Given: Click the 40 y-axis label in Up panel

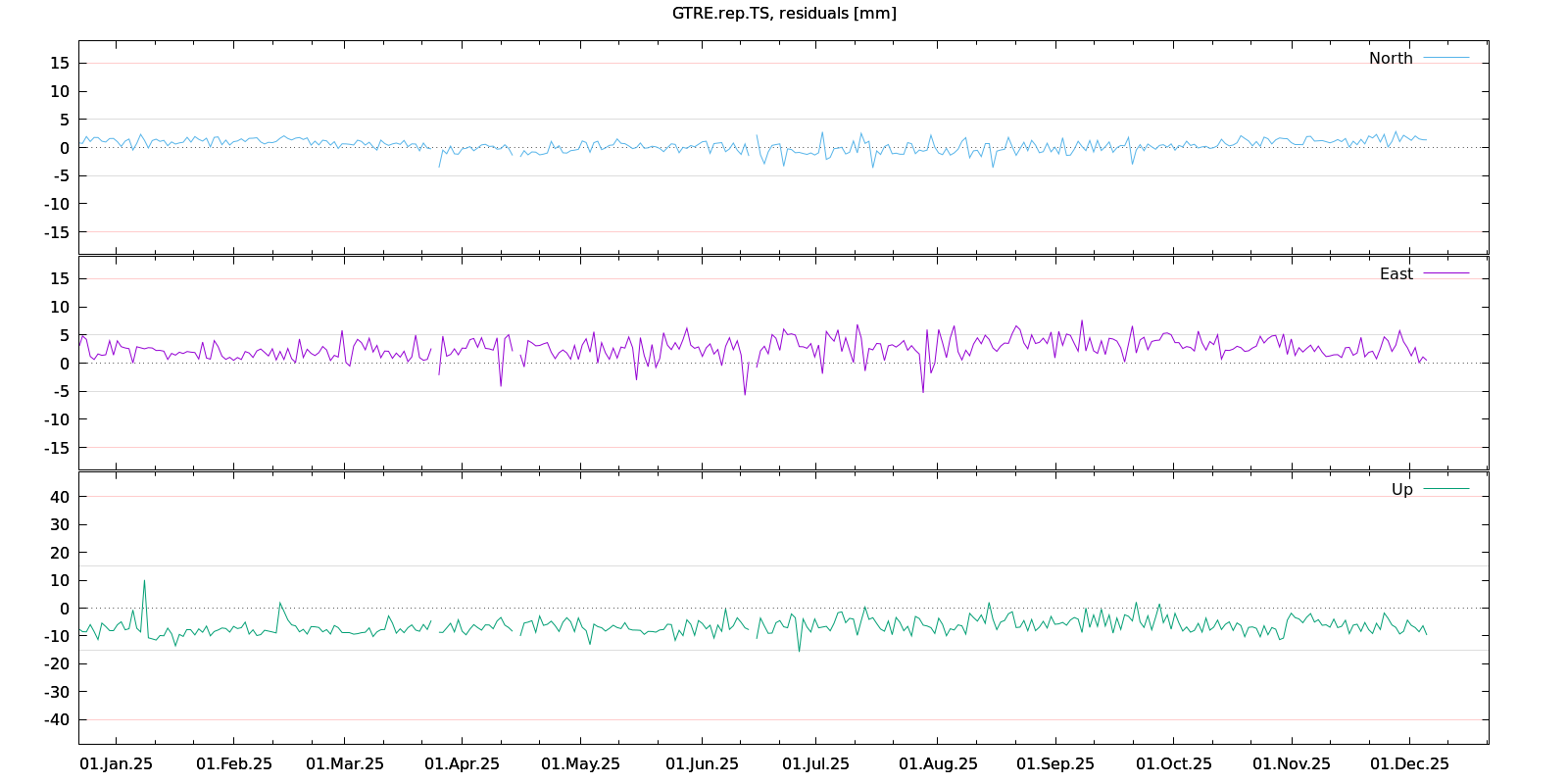Looking at the screenshot, I should [60, 497].
